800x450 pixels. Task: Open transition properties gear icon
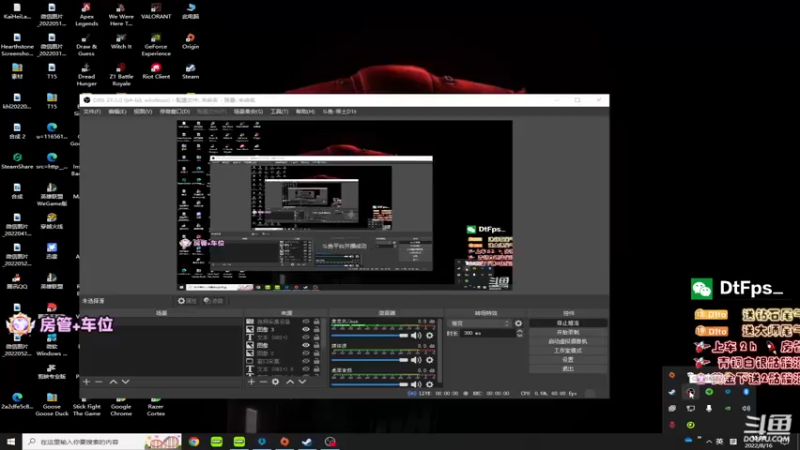click(518, 323)
